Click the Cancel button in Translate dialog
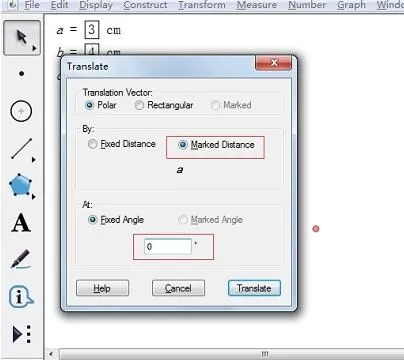Screen dimensions: 404x360 pyautogui.click(x=178, y=288)
